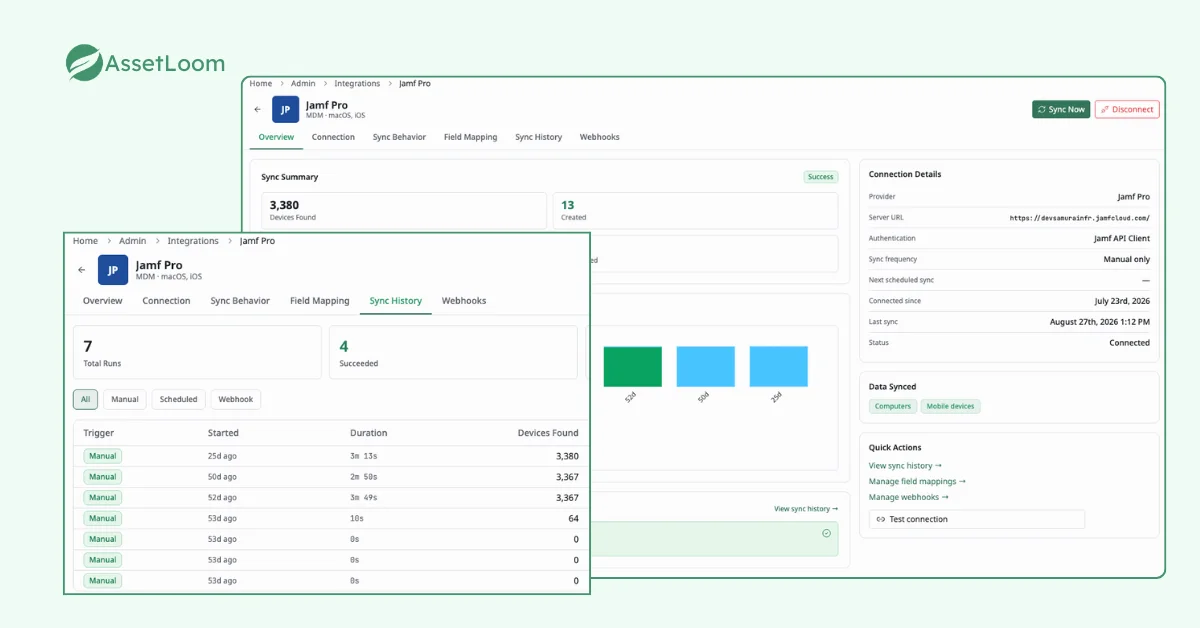The image size is (1200, 628).
Task: Click Manual badge in 25d ago row
Action: pos(102,456)
